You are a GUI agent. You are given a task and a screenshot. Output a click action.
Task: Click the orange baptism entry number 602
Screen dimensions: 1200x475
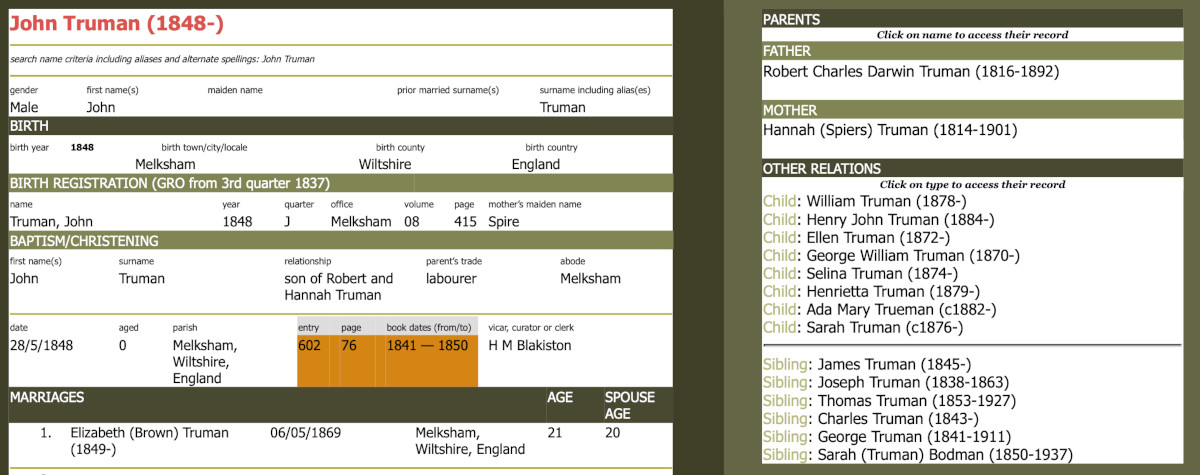pyautogui.click(x=311, y=346)
